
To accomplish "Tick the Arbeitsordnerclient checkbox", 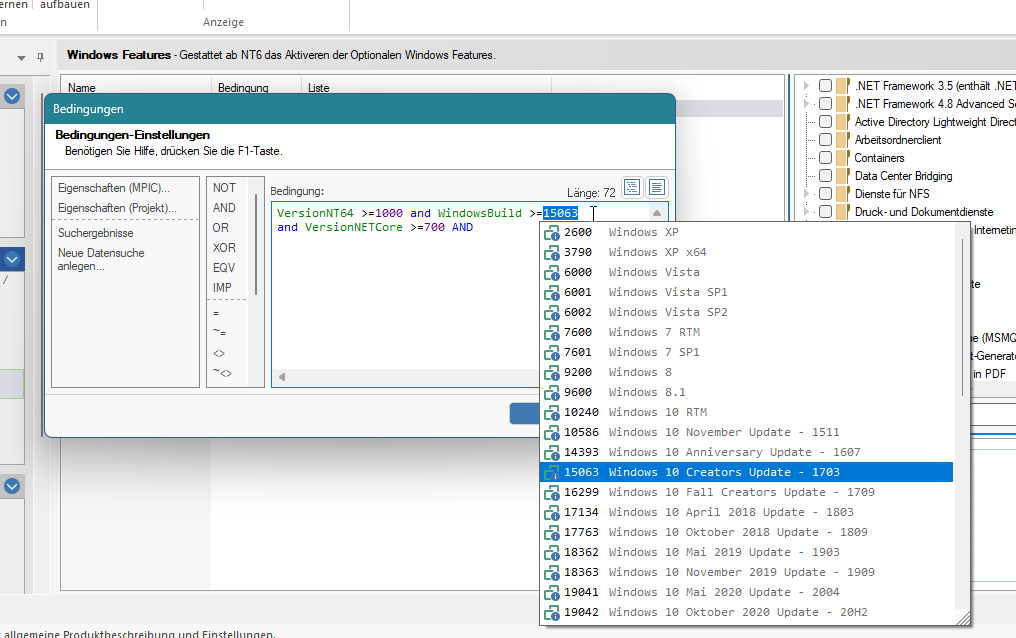I will [825, 140].
